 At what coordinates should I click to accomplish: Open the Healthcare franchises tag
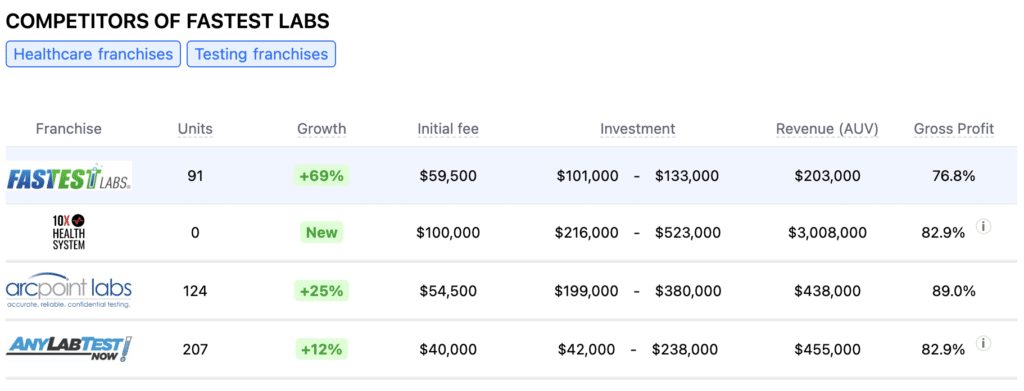coord(93,54)
